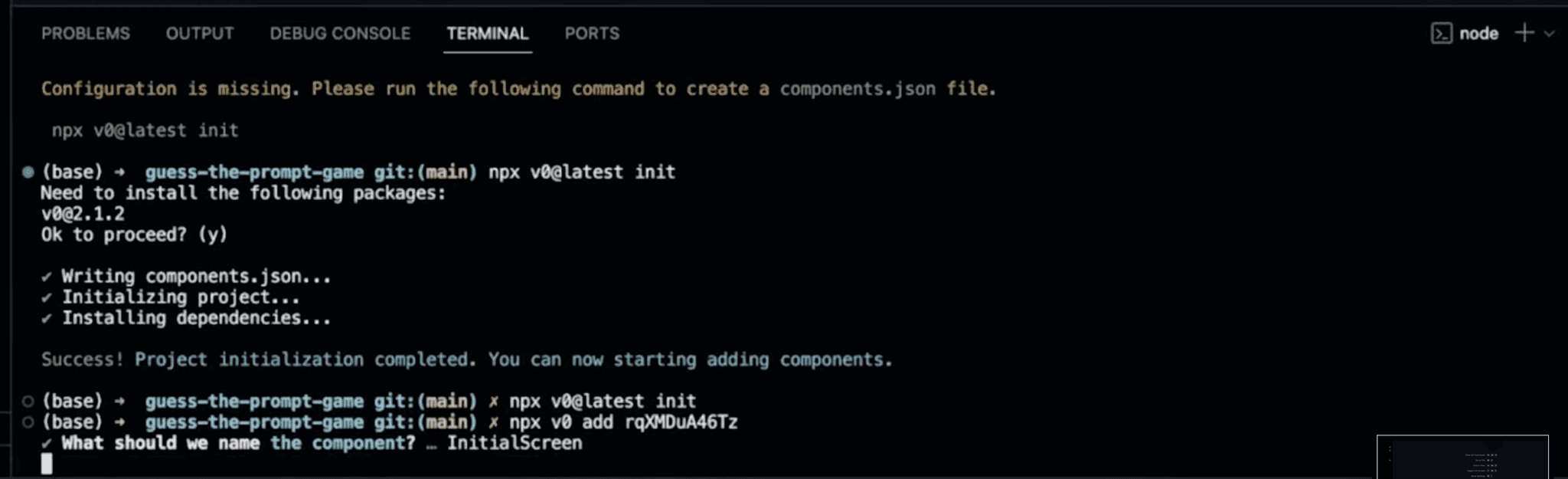This screenshot has height=479, width=1568.
Task: Open the DEBUG CONSOLE tab
Action: point(339,33)
